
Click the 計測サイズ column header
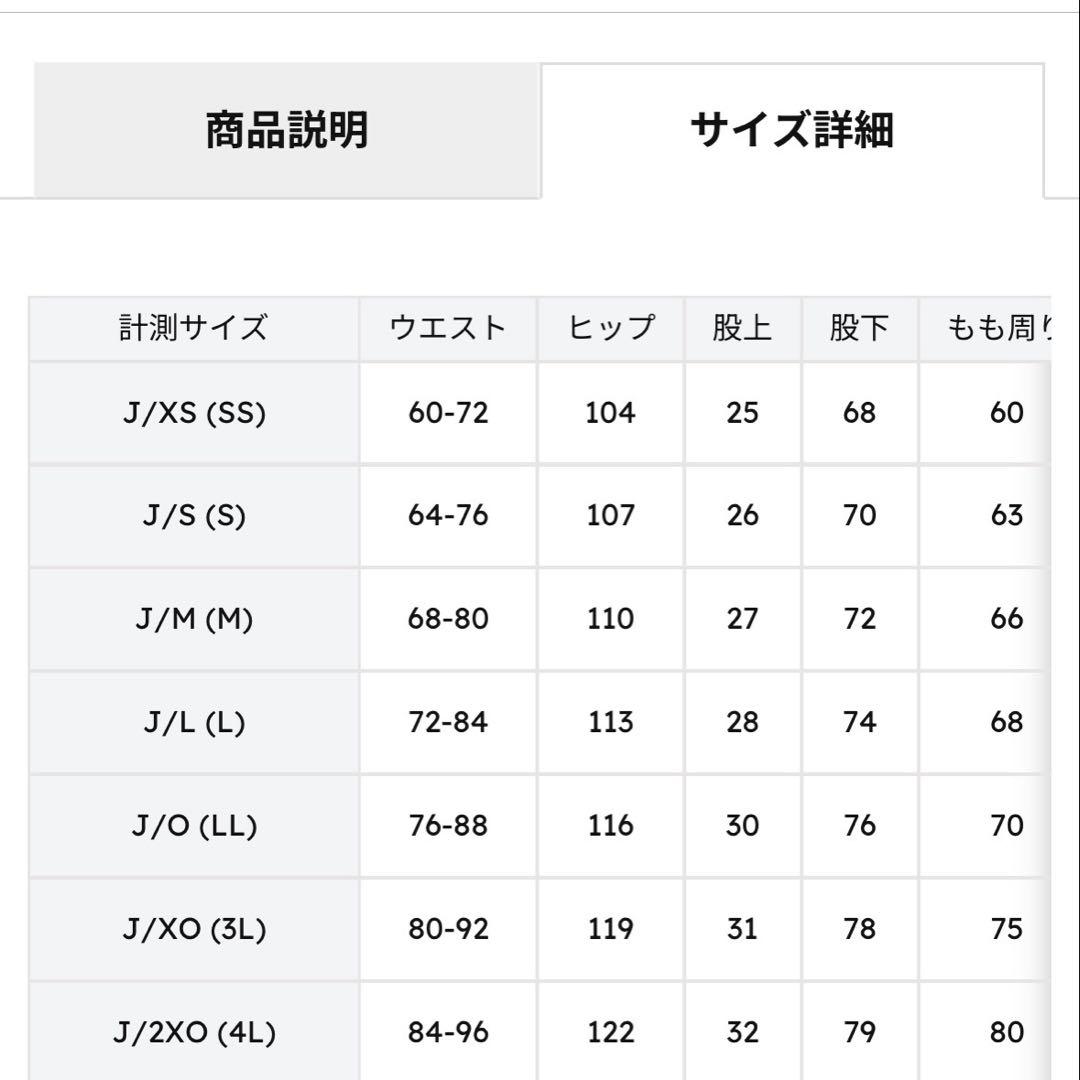(x=193, y=326)
